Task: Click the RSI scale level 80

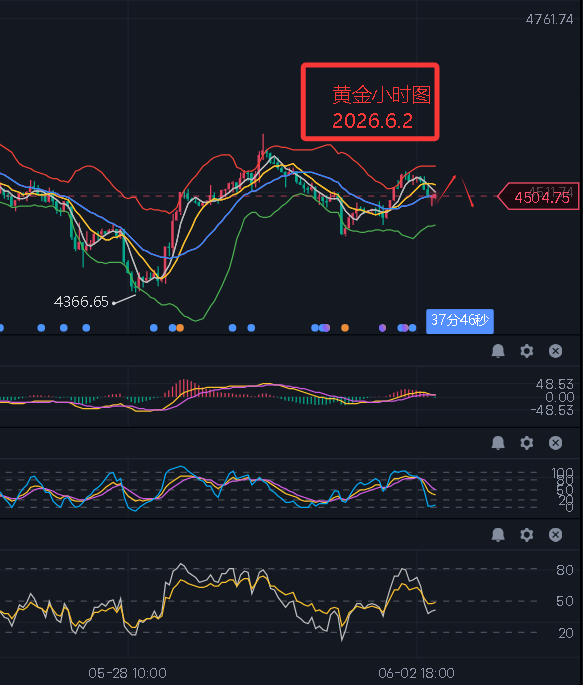Action: 565,570
